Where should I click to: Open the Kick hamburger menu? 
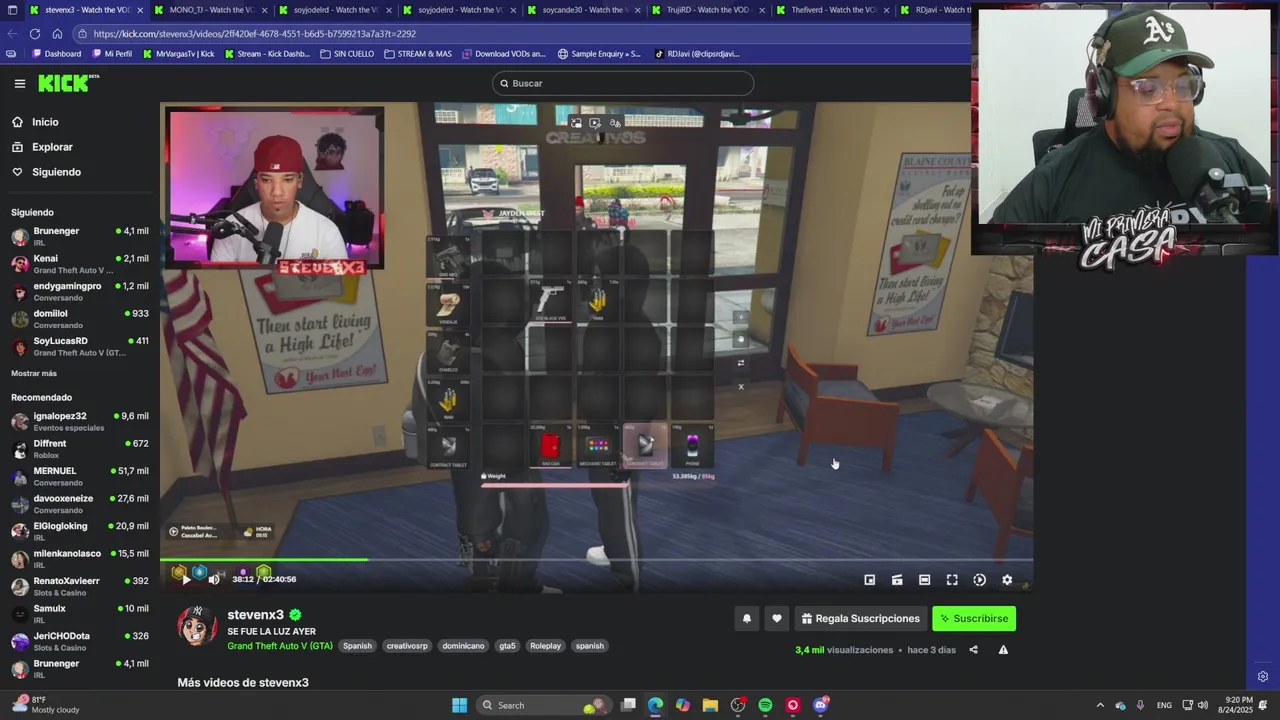coord(19,83)
